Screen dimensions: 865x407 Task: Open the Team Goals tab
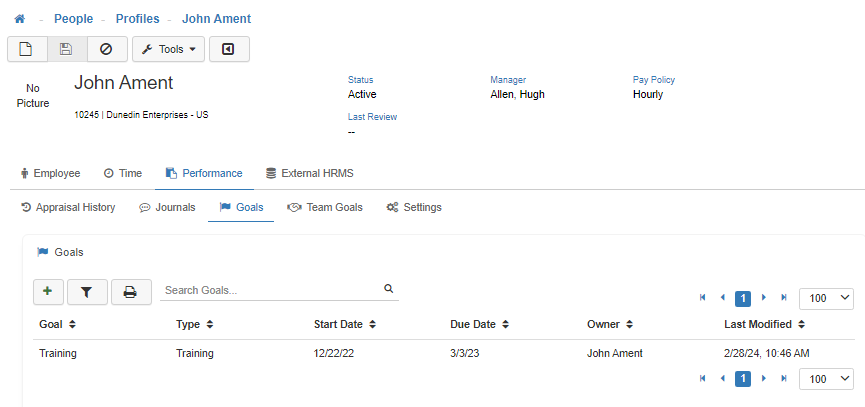tap(324, 207)
